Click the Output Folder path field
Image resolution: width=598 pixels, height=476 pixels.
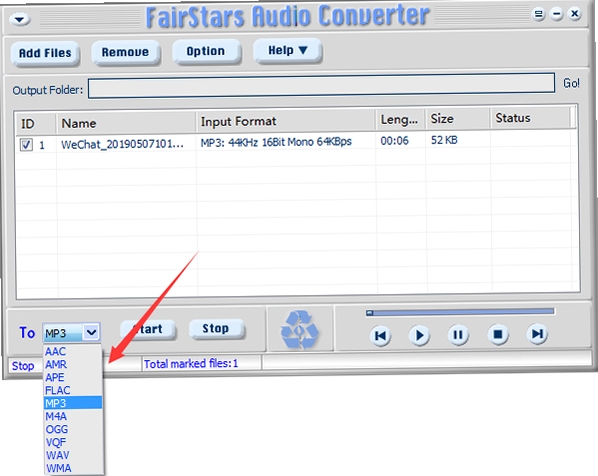[321, 86]
